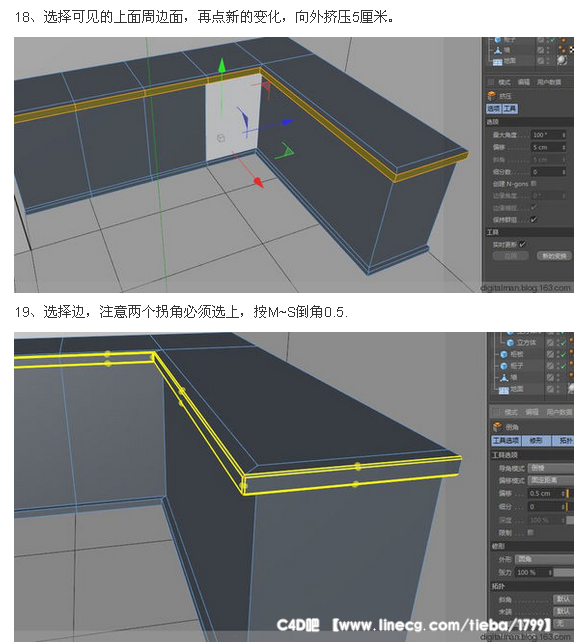Select the floor object icon in the upper object list
Viewport: 577px width, 642px height.
point(498,62)
